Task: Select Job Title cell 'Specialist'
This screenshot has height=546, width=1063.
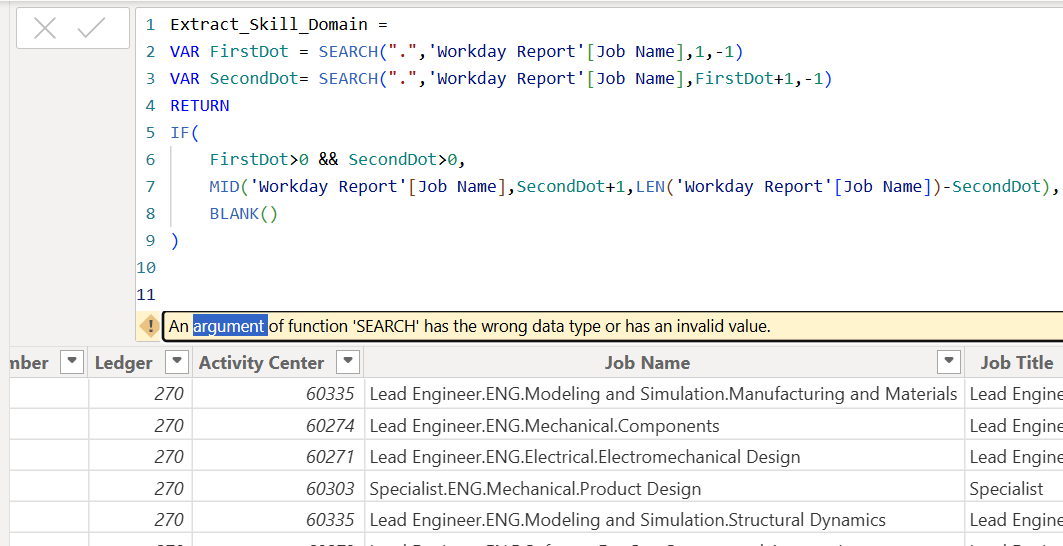Action: click(1014, 488)
